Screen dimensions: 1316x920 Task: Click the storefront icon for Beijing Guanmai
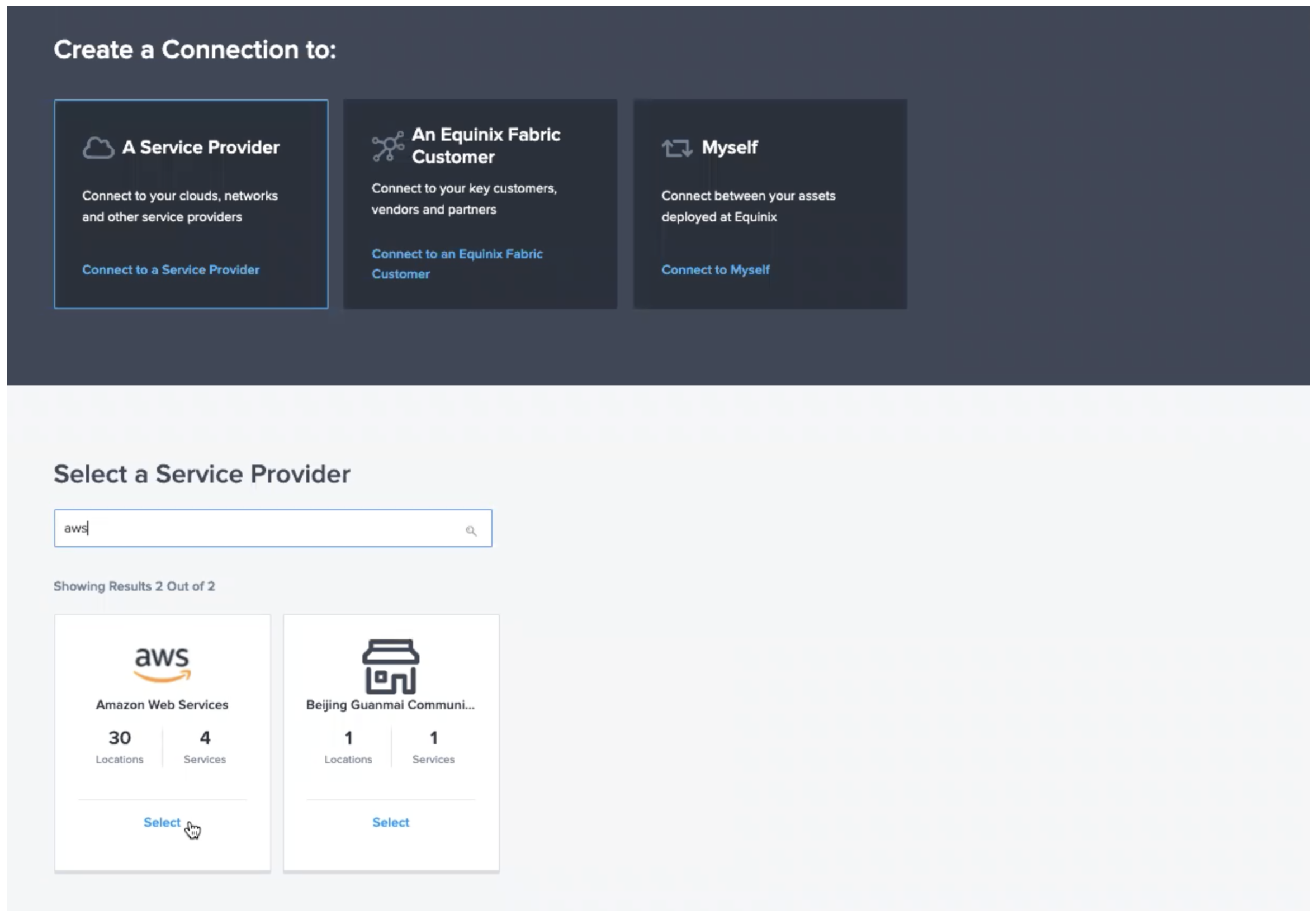tap(391, 667)
